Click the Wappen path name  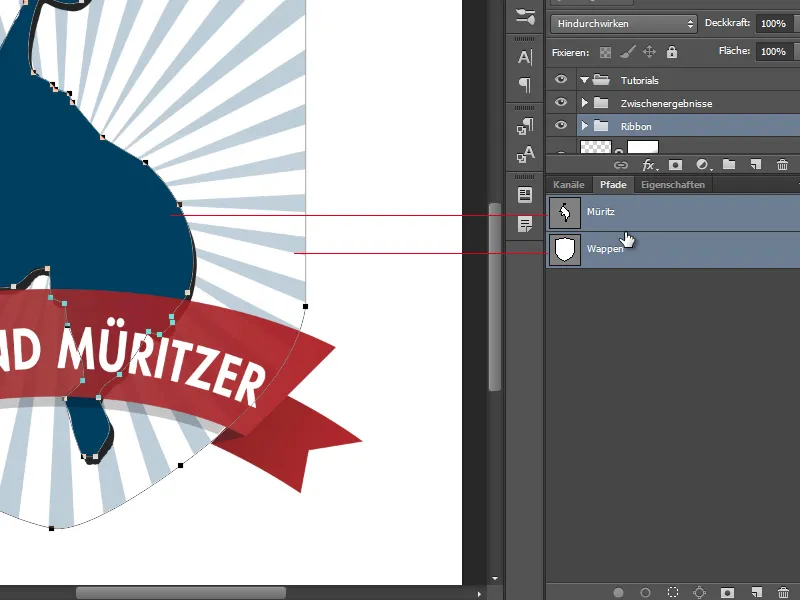click(605, 249)
